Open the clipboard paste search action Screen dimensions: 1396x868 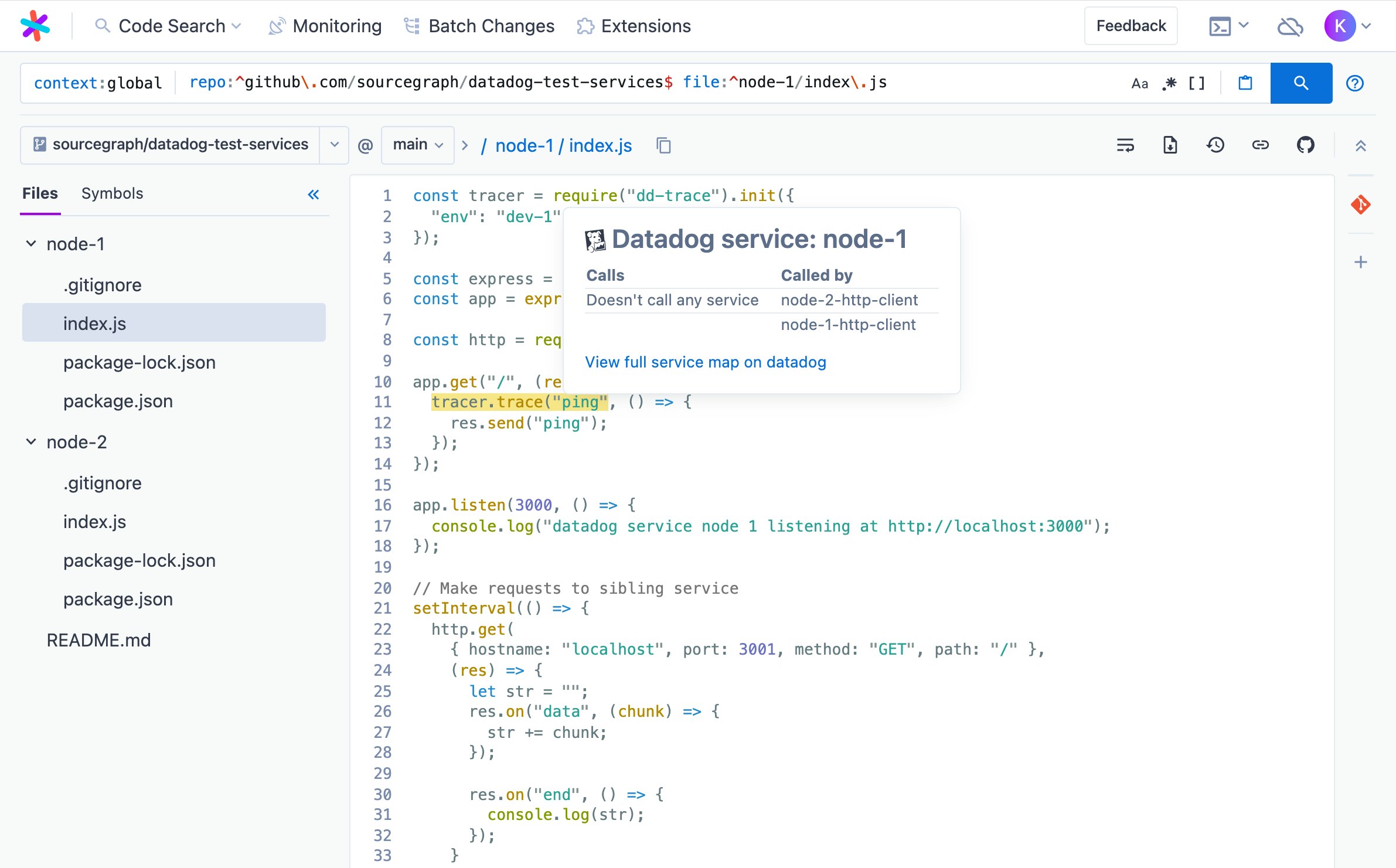pos(1245,83)
